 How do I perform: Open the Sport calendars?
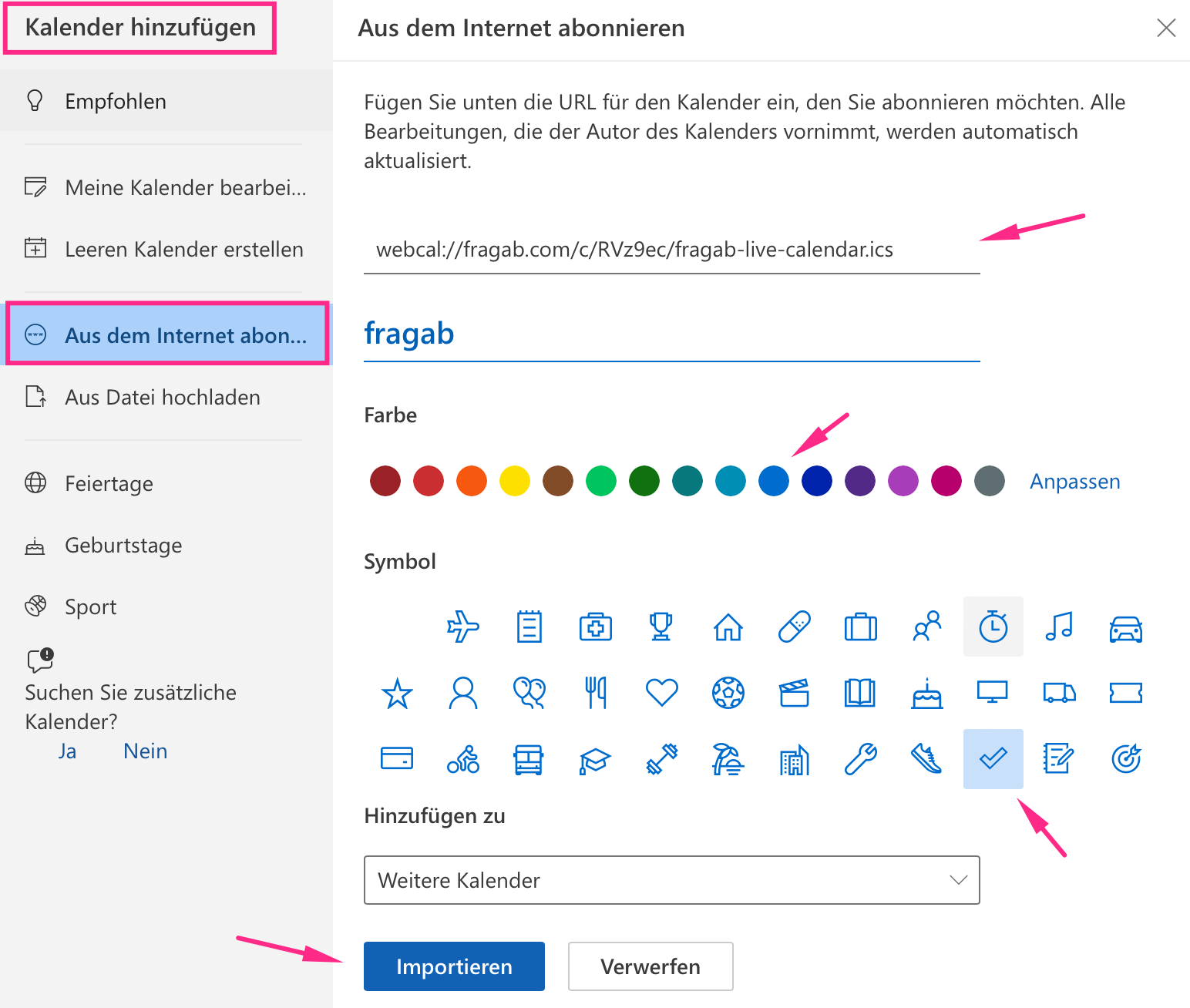click(166, 606)
